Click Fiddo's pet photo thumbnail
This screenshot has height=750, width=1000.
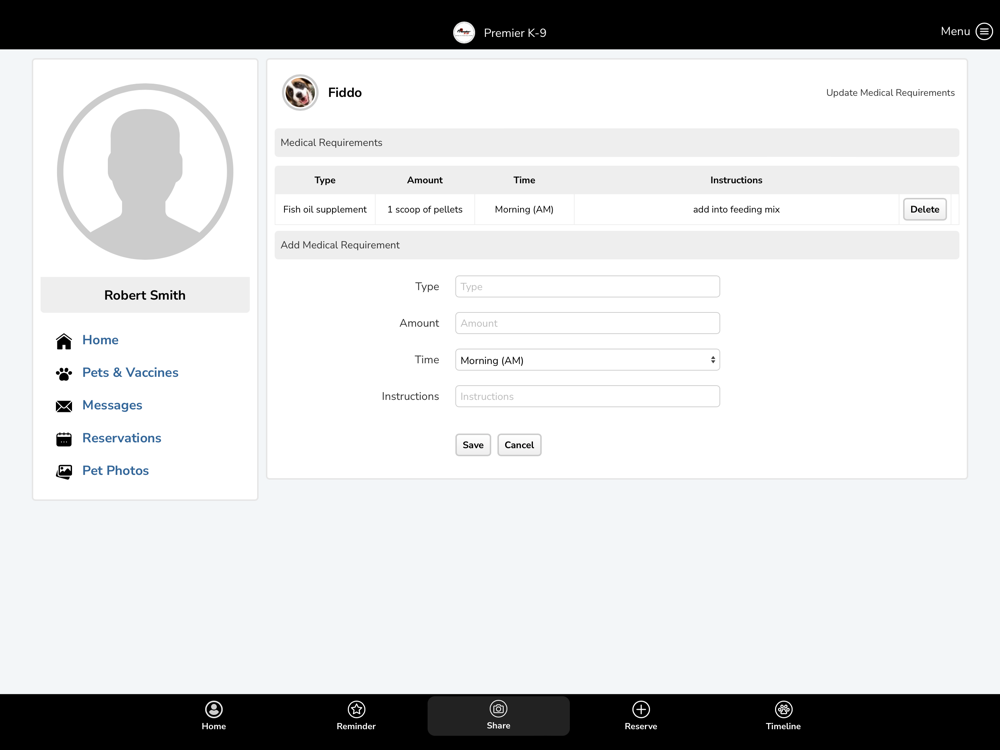click(x=300, y=92)
